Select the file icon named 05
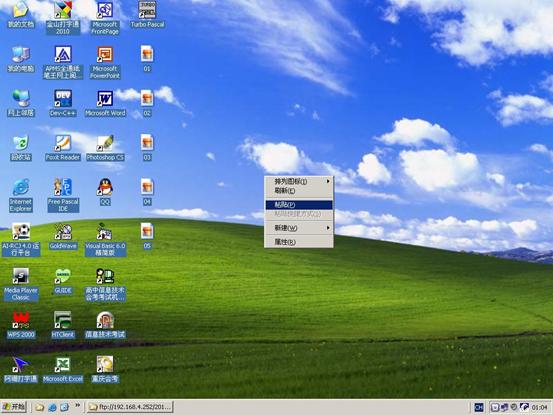This screenshot has height=415, width=553. (147, 236)
